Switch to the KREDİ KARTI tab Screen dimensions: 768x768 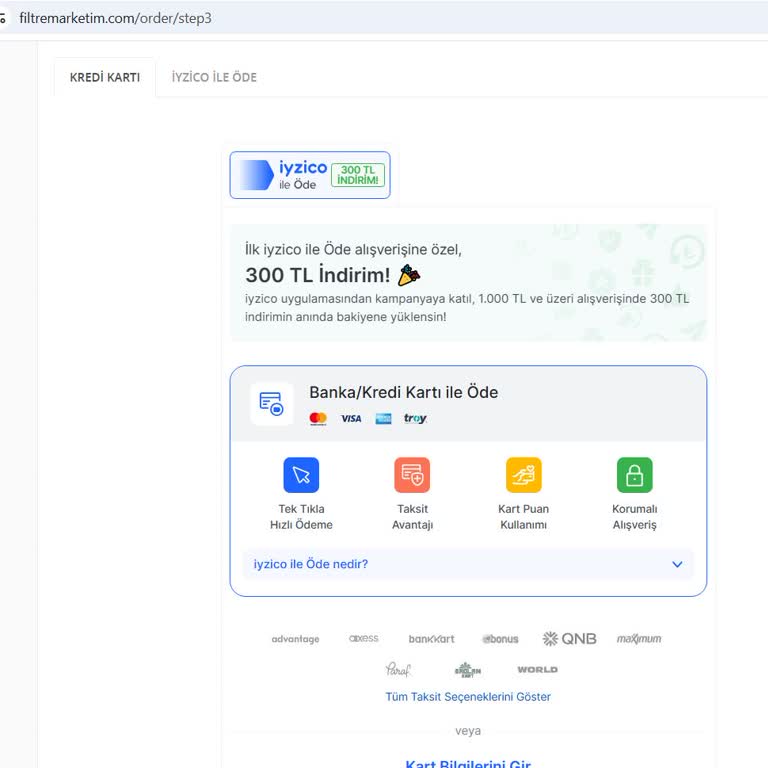[105, 77]
